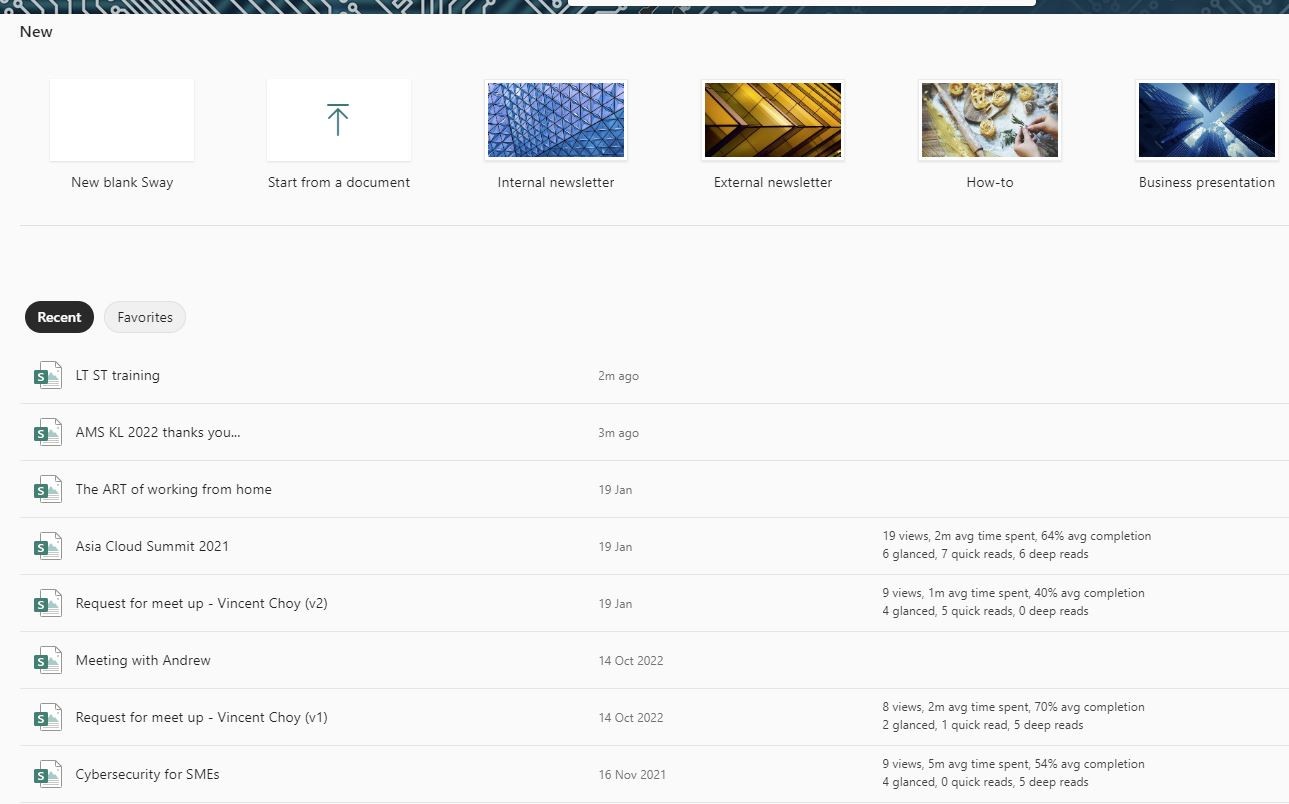1289x804 pixels.
Task: Click the upload arrow icon in Start from a document
Action: tap(338, 118)
